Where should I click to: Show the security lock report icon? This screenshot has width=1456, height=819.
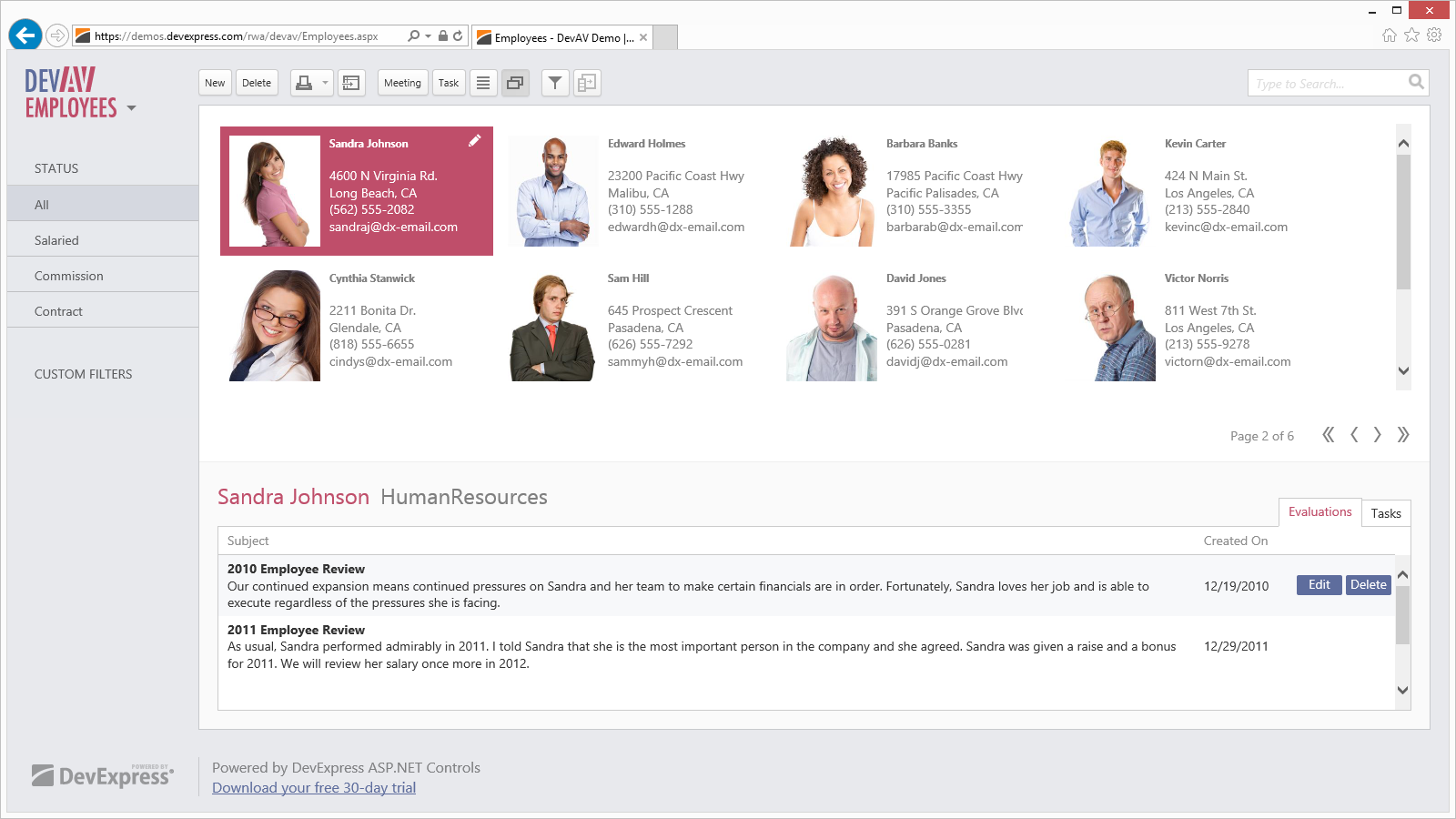[443, 35]
